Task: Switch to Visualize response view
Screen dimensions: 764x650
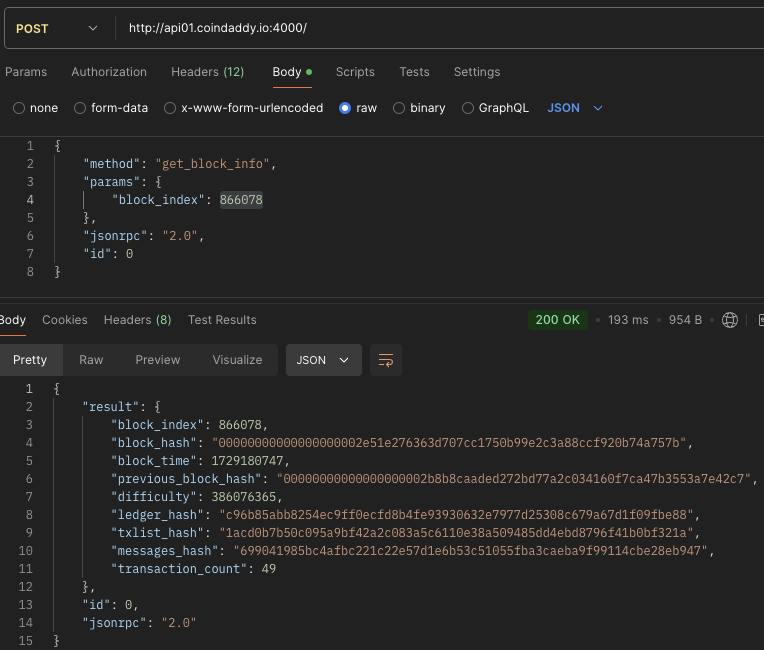Action: click(237, 360)
